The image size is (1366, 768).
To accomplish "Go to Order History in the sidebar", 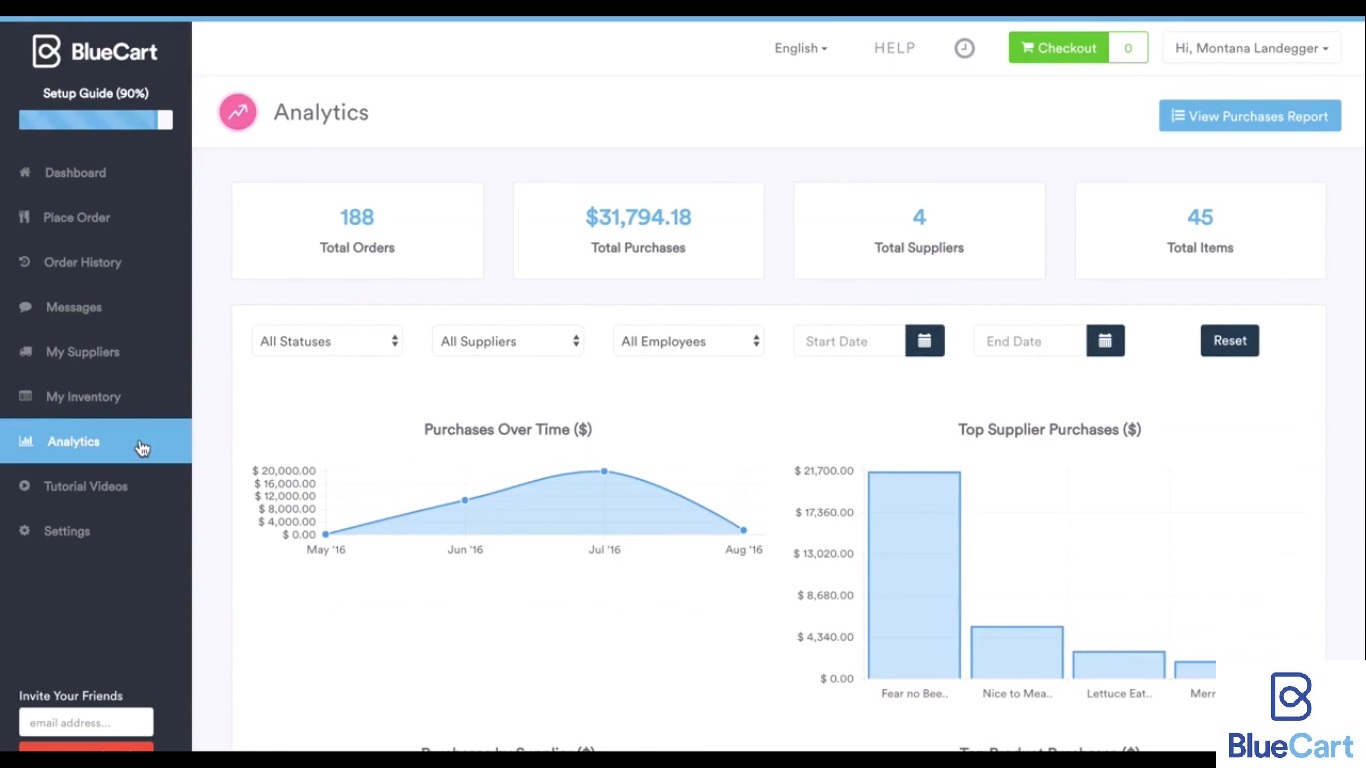I will point(82,262).
